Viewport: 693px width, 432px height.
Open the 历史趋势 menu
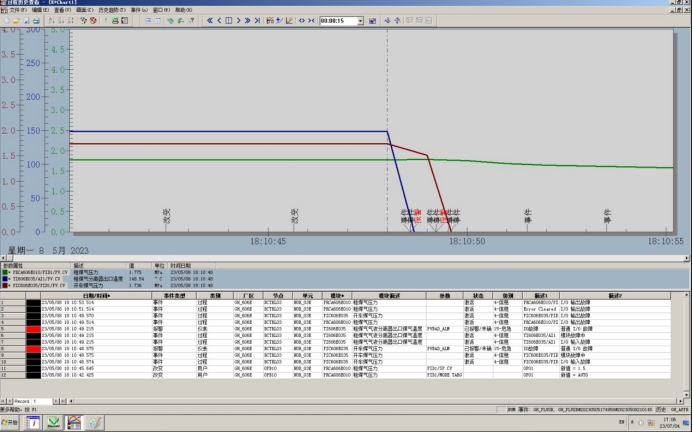tap(112, 10)
